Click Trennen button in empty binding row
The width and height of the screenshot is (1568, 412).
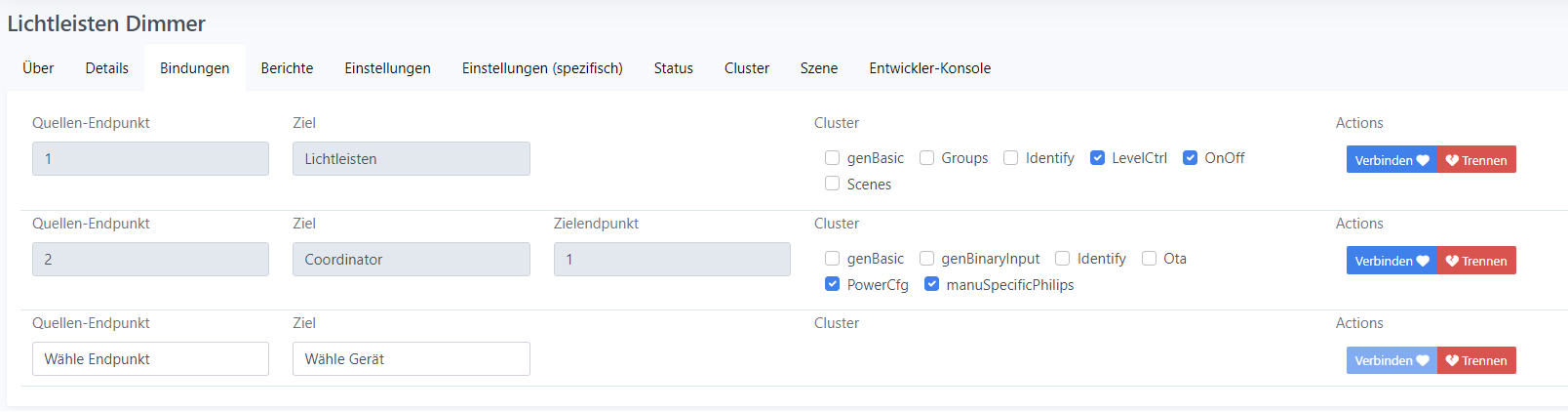pyautogui.click(x=1476, y=360)
